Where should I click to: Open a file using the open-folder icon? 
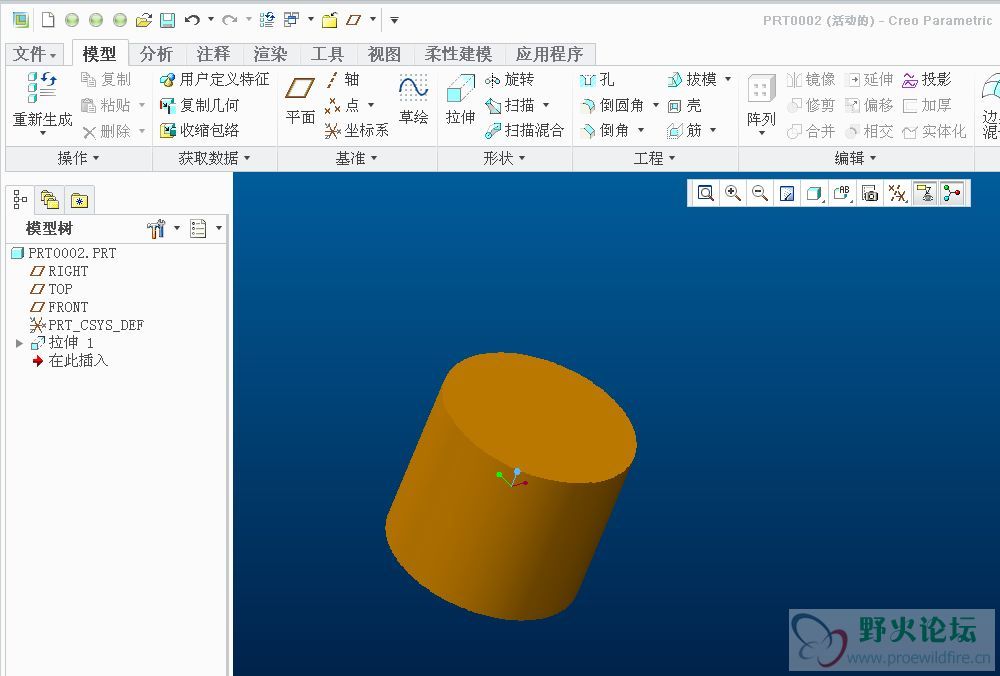143,20
